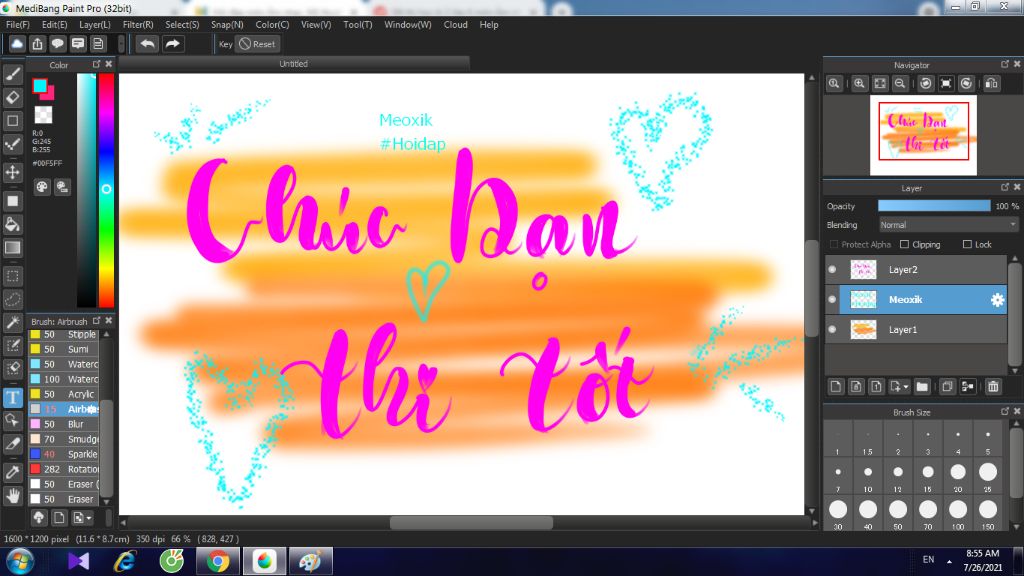
Task: Delete layer with trash icon
Action: pyautogui.click(x=993, y=387)
